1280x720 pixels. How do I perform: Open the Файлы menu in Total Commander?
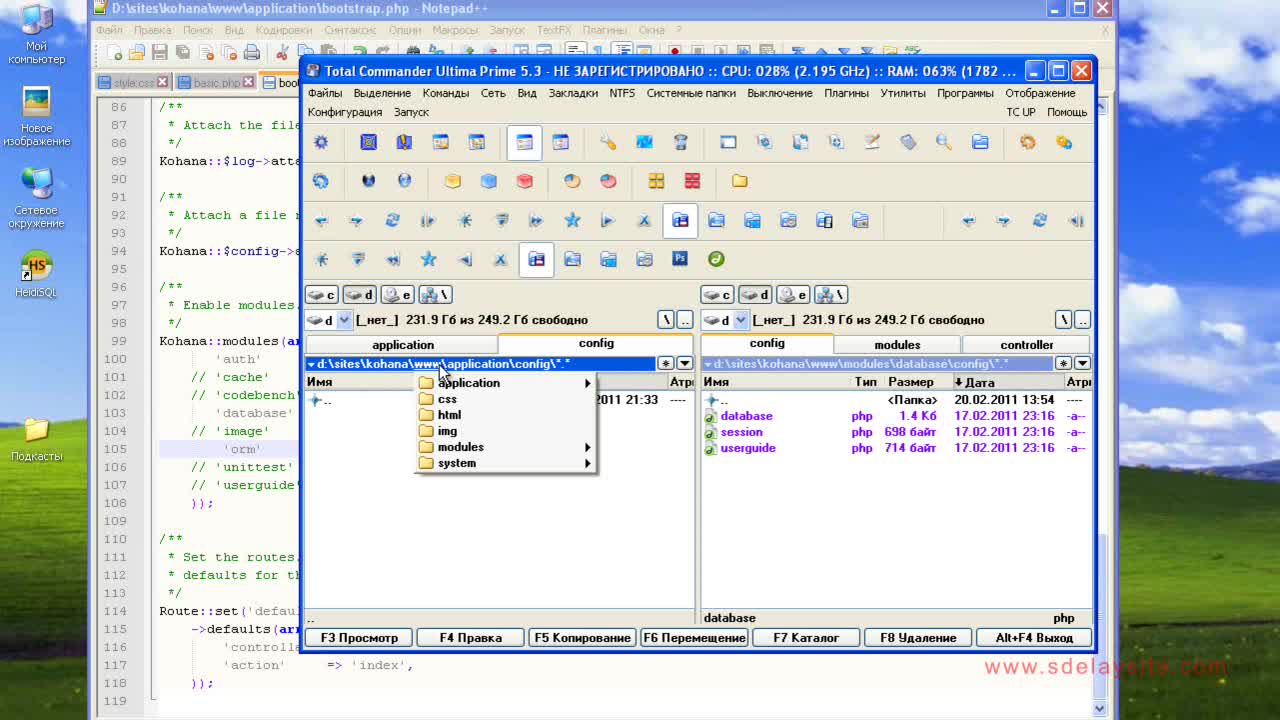click(325, 93)
